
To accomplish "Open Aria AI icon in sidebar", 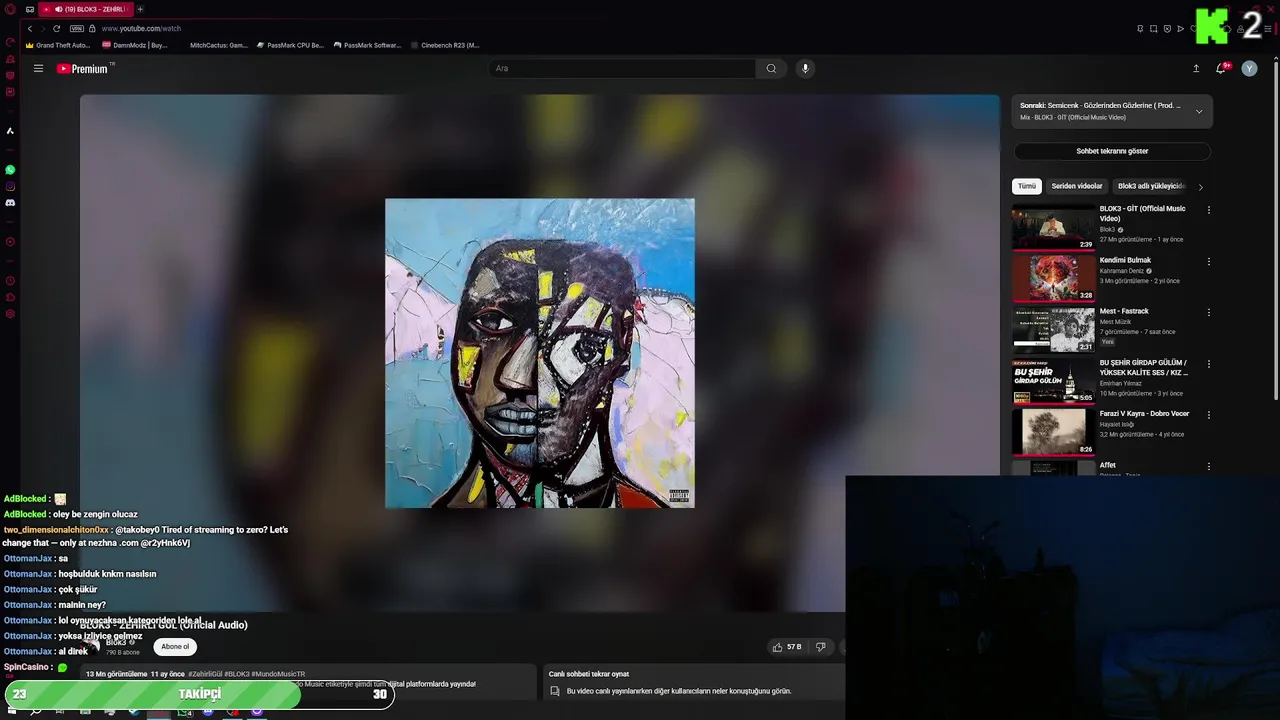I will [10, 131].
